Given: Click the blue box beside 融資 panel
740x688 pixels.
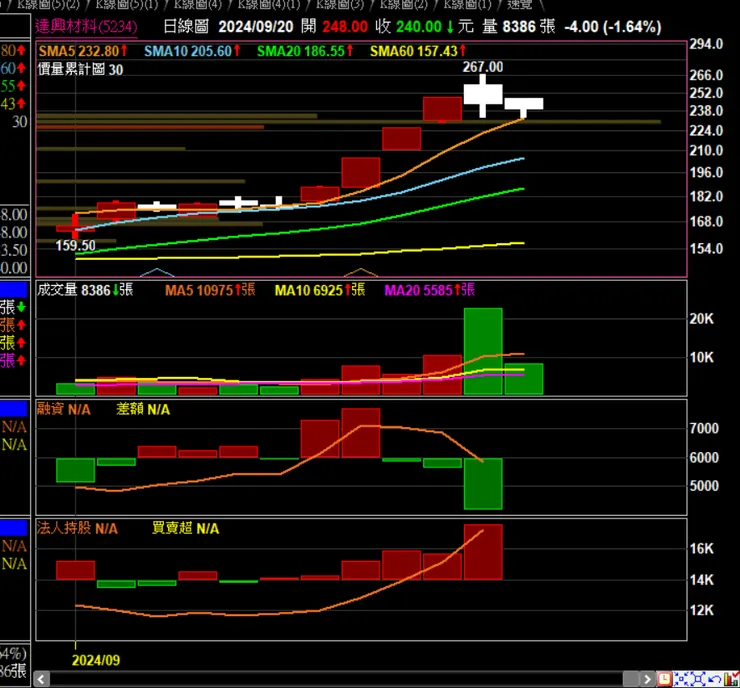Looking at the screenshot, I should pos(14,408).
